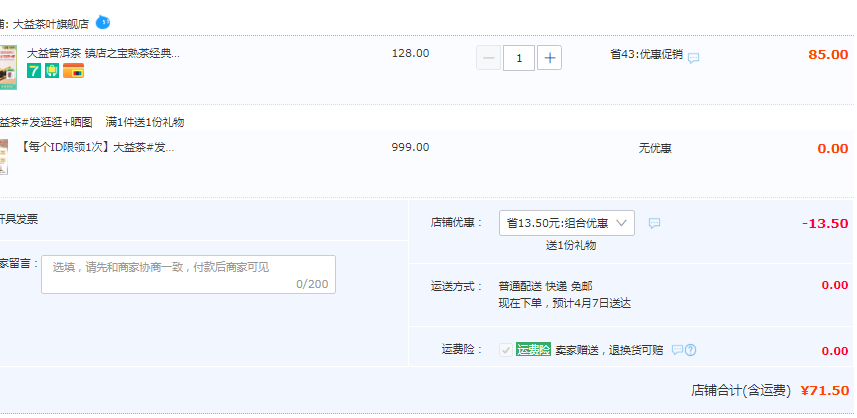
Task: Click the comment icon beside 退换货可赔
Action: point(677,350)
